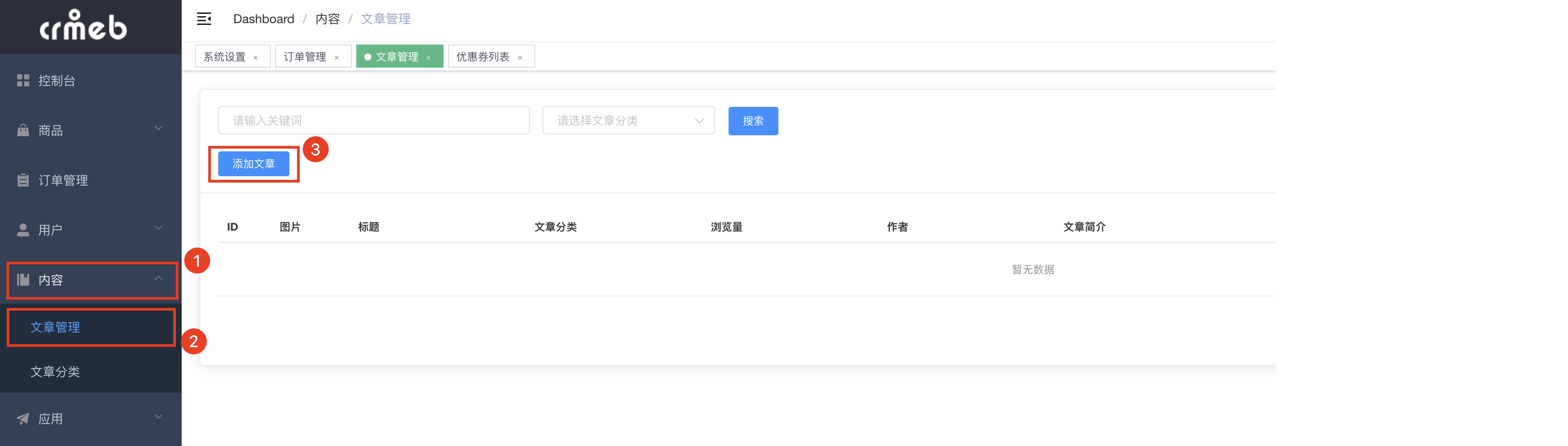Click the crmeb logo
This screenshot has width=1568, height=446.
coord(83,26)
